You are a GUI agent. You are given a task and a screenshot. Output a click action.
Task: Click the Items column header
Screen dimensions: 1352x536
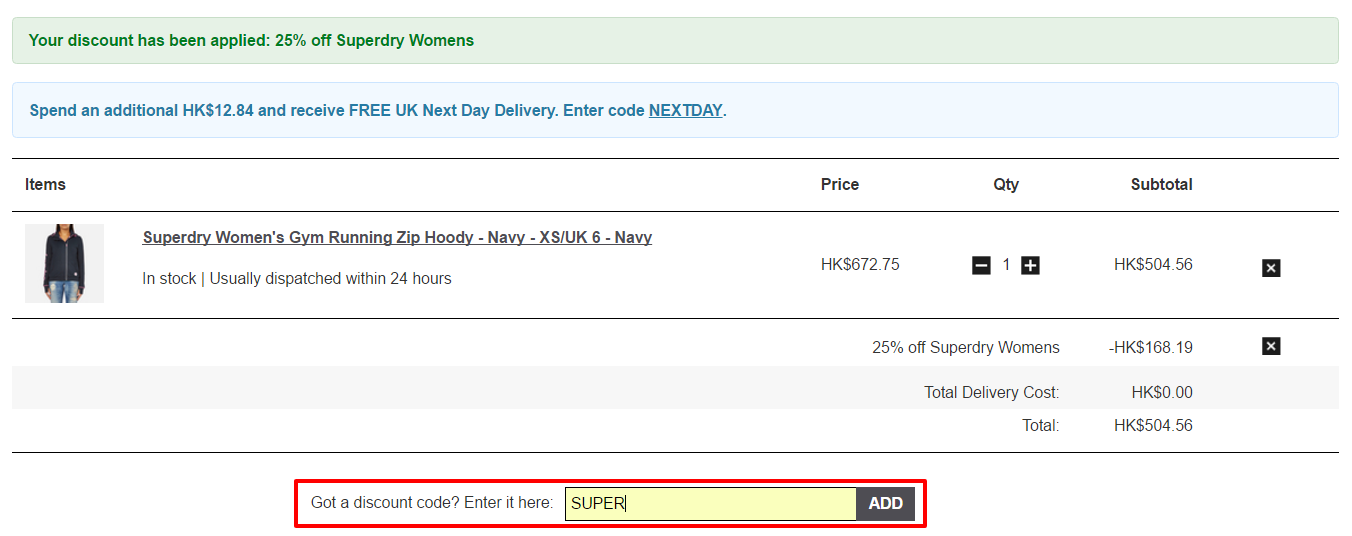[45, 184]
